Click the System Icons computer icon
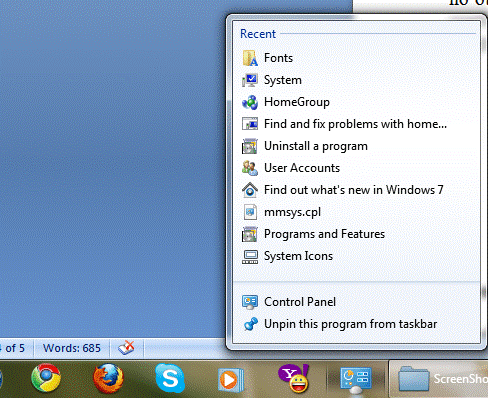Image resolution: width=488 pixels, height=398 pixels. click(x=250, y=257)
